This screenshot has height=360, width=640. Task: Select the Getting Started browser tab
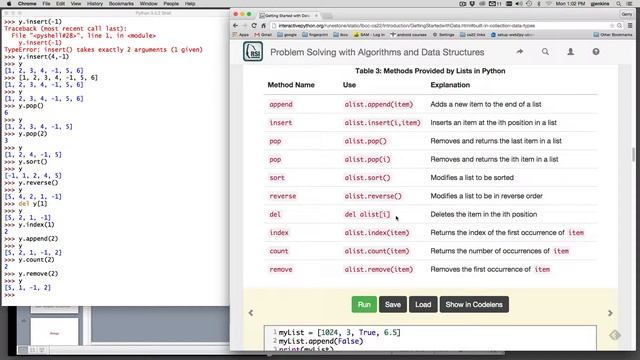click(x=288, y=16)
